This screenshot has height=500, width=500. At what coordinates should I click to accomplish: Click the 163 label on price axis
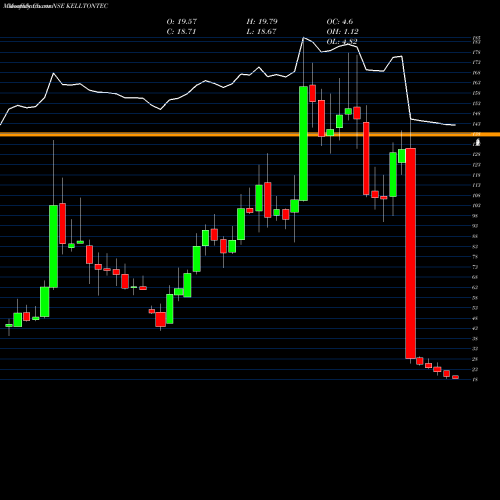tap(476, 83)
